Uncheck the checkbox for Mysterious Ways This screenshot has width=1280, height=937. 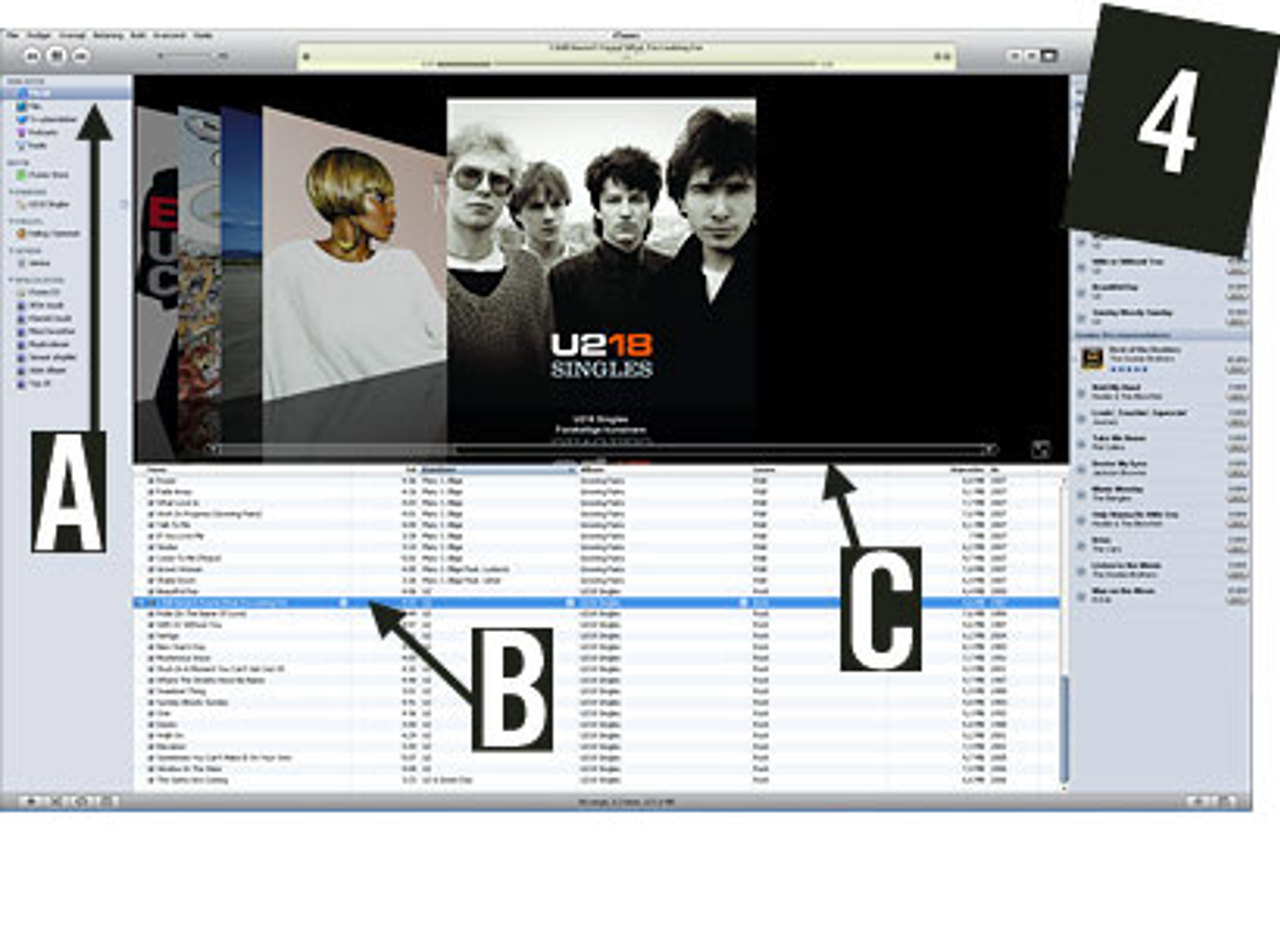[x=150, y=658]
